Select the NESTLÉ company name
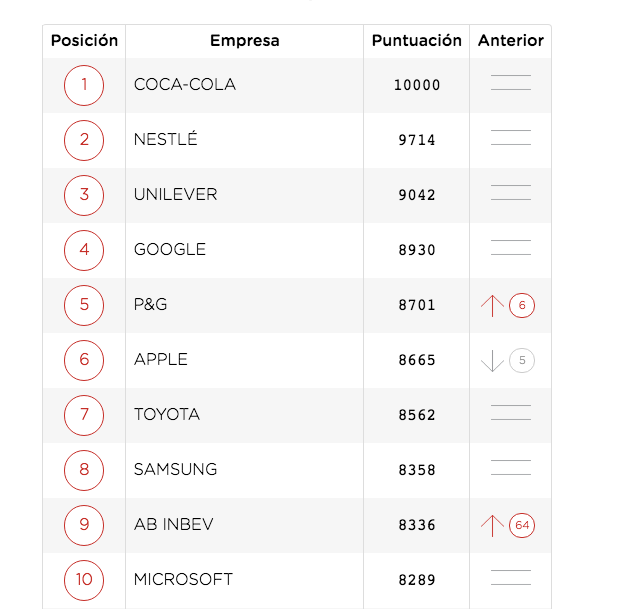Screen dimensions: 620x609 pos(166,140)
